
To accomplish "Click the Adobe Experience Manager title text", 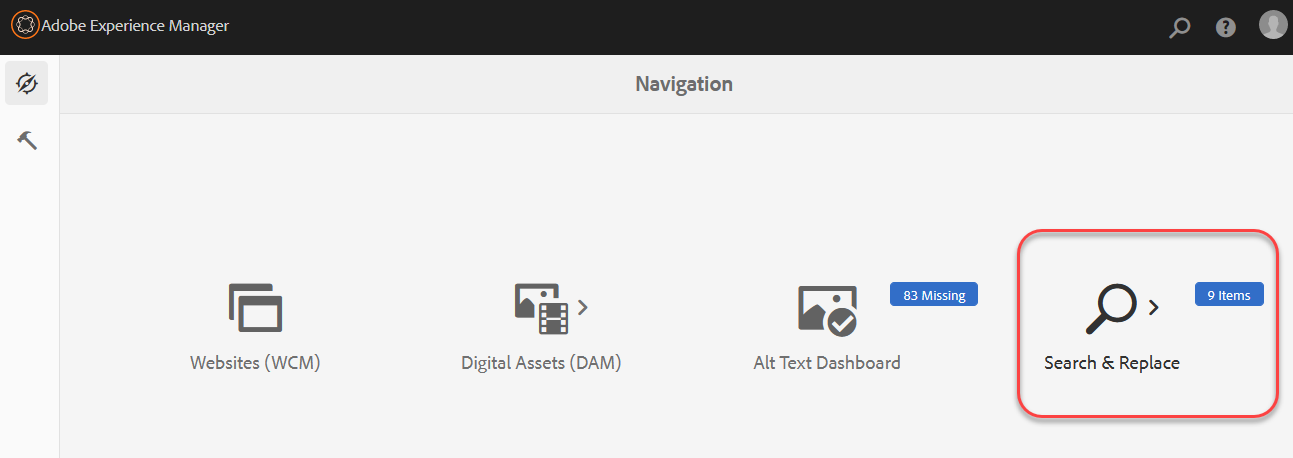I will tap(135, 26).
